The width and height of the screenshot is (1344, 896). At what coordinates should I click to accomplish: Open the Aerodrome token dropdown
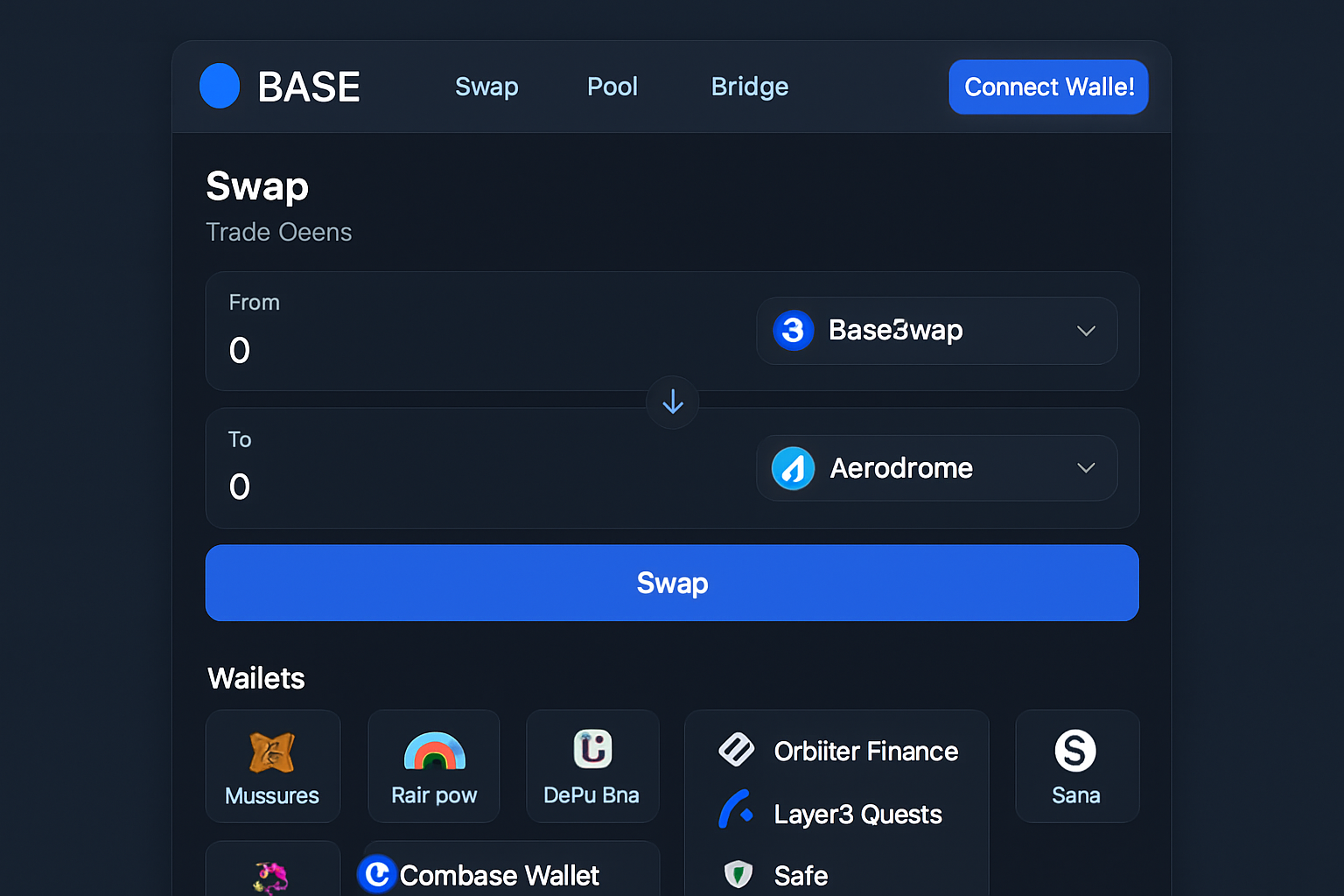click(x=1086, y=468)
